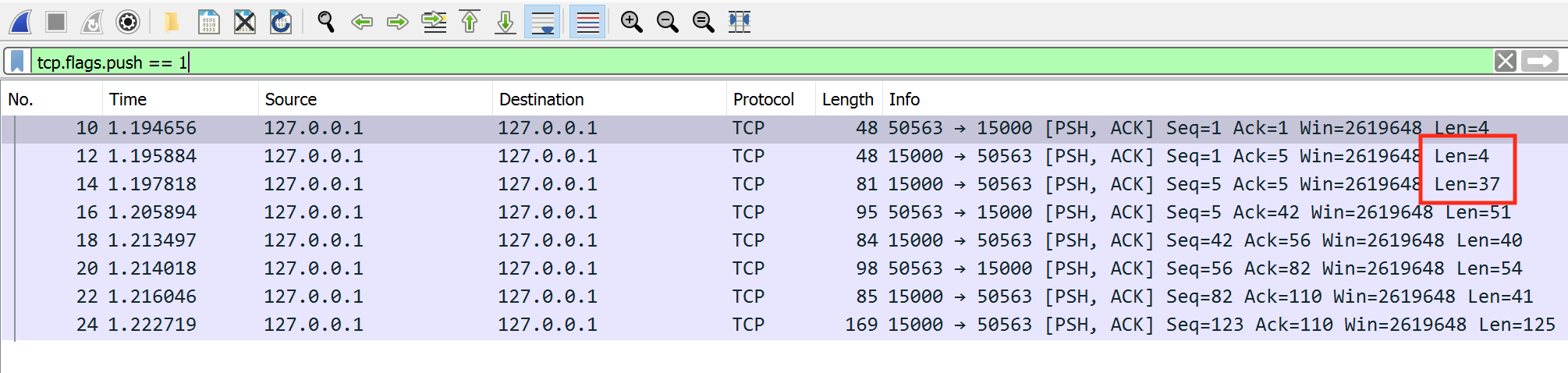Open the display filter bookmark menu
This screenshot has height=373, width=1568.
[x=17, y=61]
